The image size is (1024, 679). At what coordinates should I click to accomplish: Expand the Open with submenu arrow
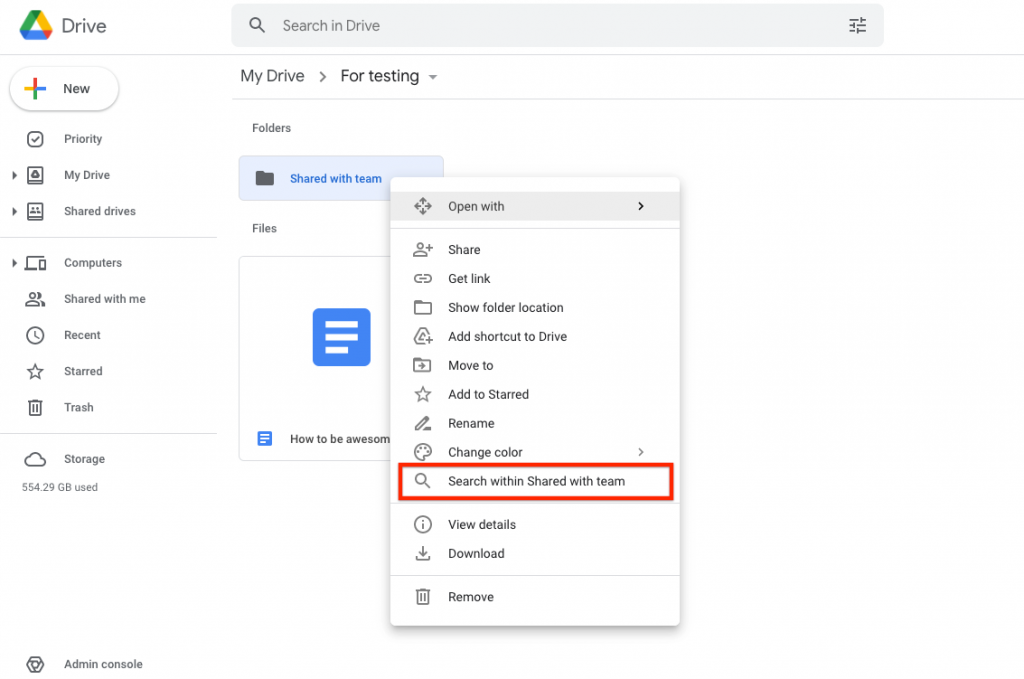pyautogui.click(x=641, y=206)
